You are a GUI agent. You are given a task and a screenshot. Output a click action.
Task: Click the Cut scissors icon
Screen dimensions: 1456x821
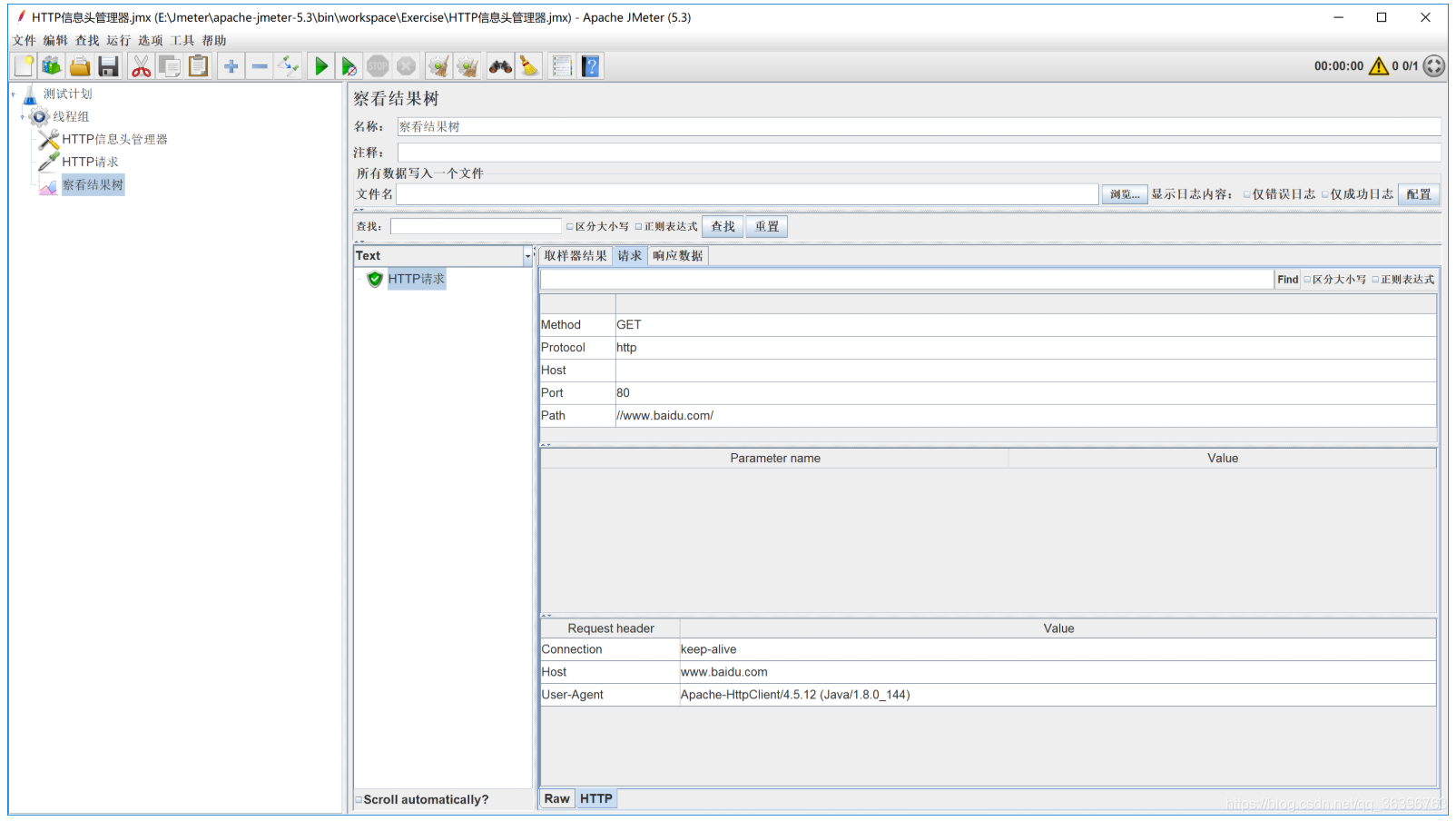click(141, 66)
